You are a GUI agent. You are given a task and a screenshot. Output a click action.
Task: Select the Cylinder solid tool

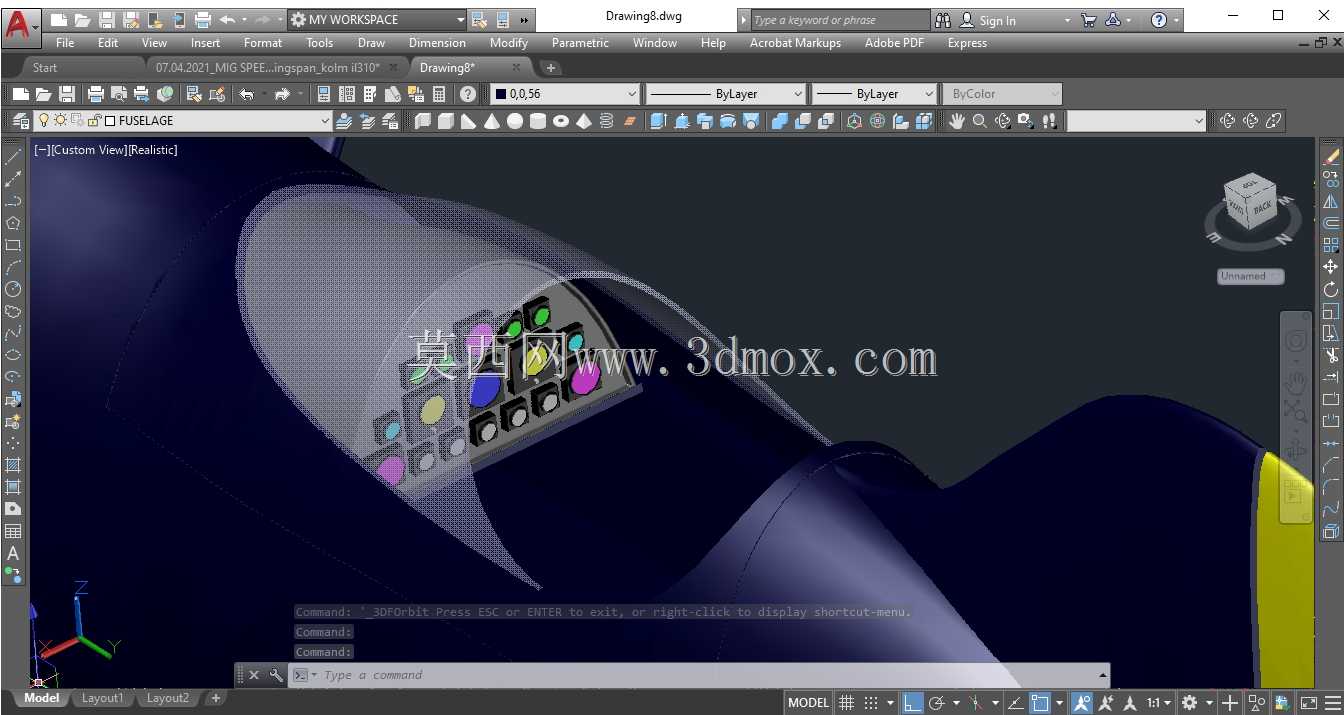[x=538, y=121]
